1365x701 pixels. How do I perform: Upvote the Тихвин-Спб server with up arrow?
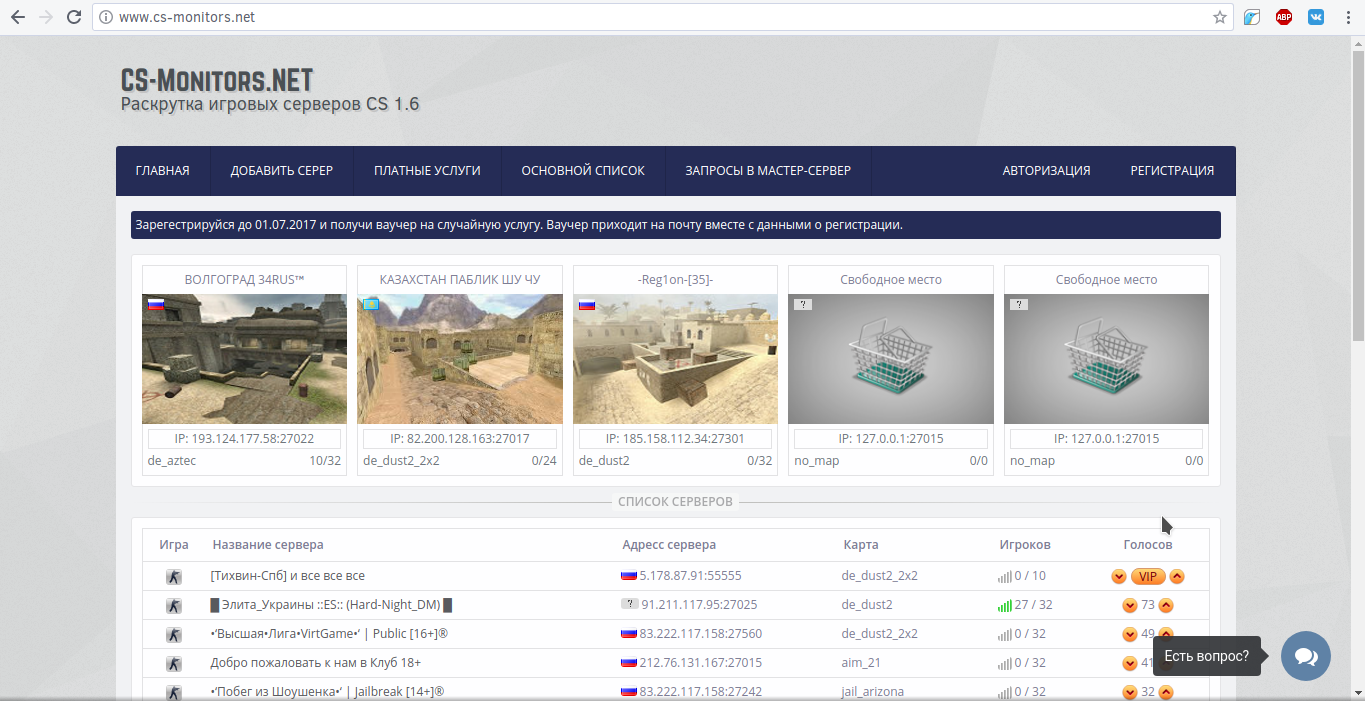1177,576
